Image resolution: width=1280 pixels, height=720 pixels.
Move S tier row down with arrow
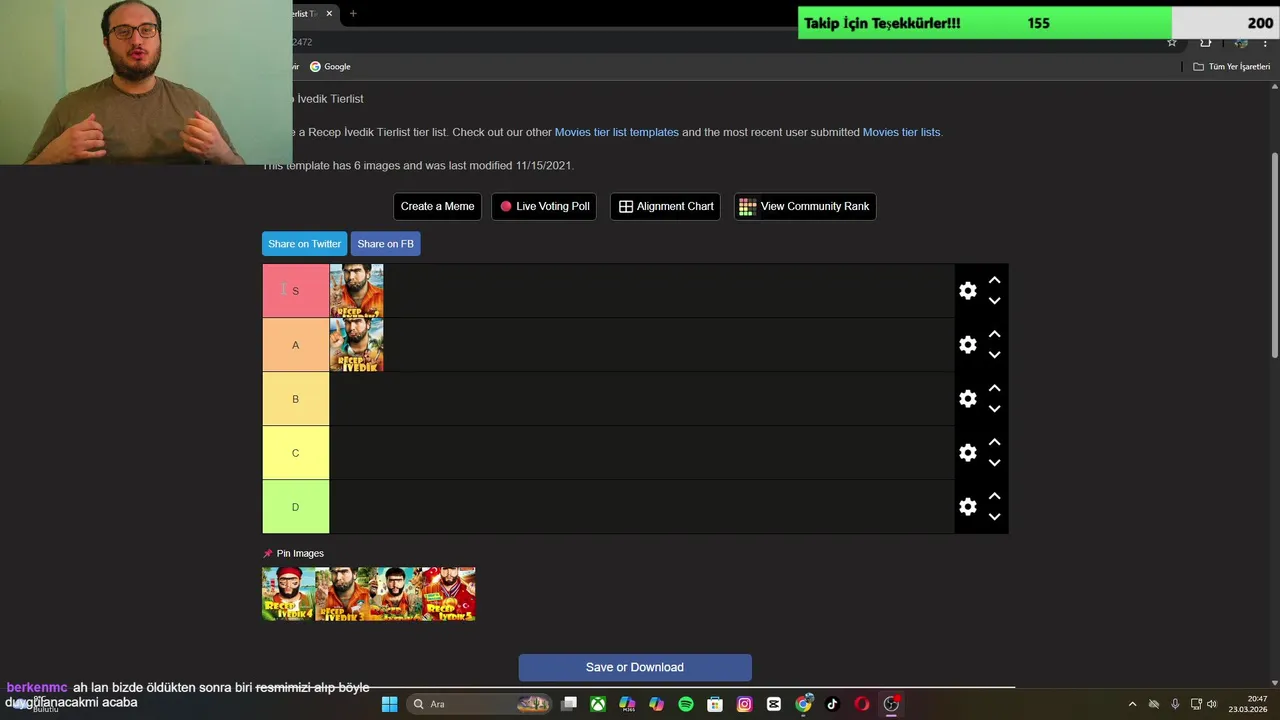994,301
